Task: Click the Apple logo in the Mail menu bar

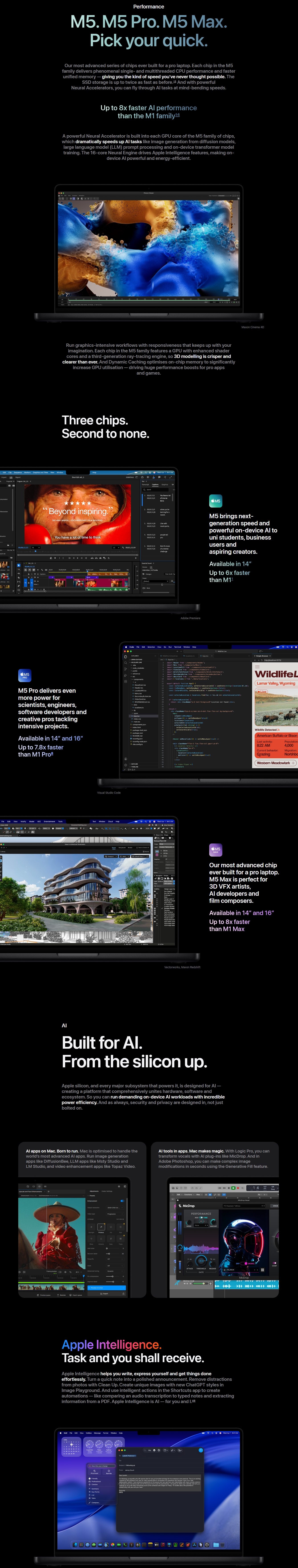Action: (62, 1433)
